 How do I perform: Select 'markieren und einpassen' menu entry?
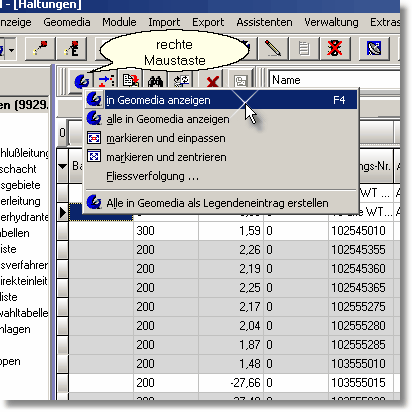tap(221, 138)
